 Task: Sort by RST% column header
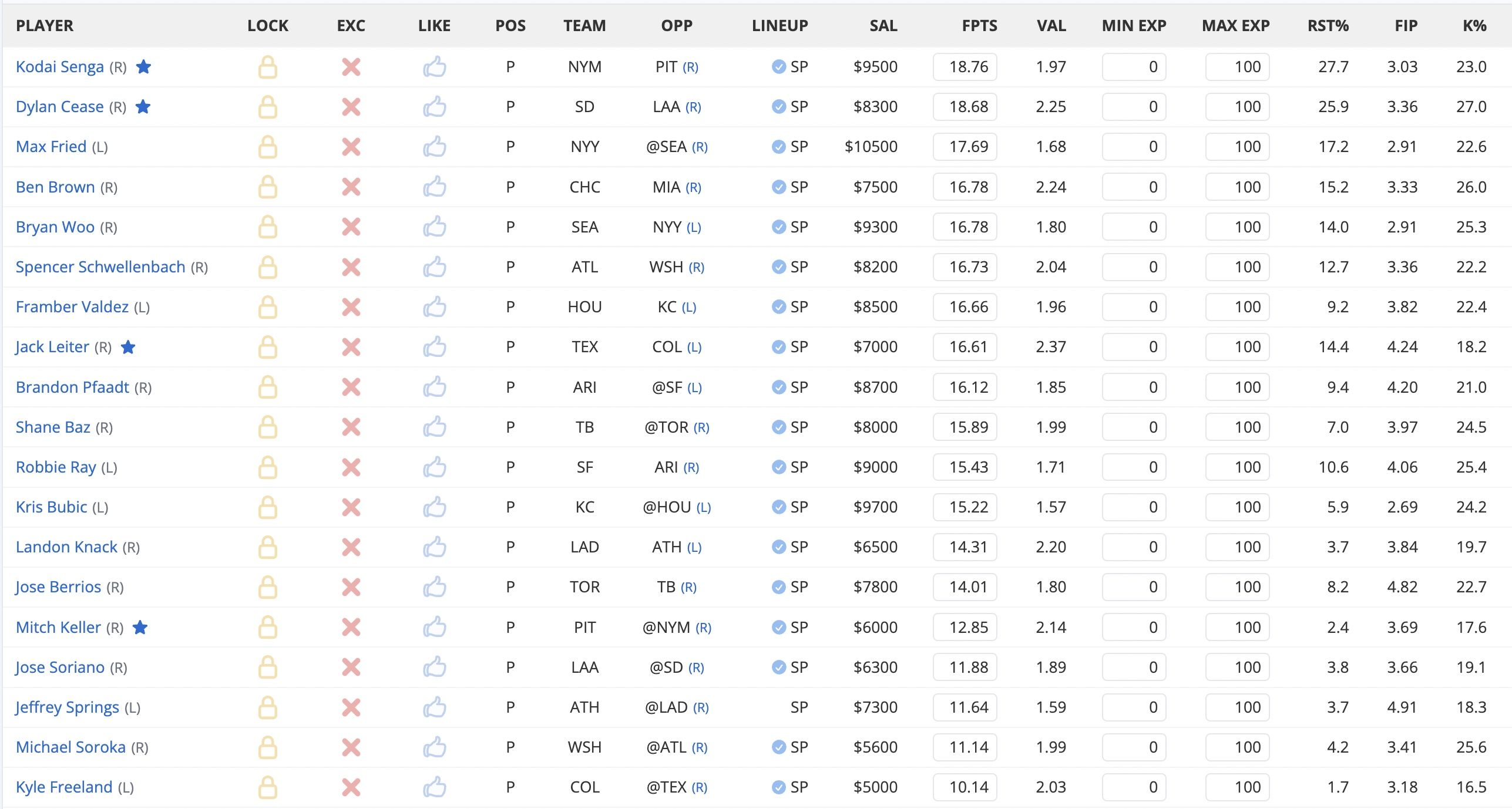pyautogui.click(x=1328, y=26)
